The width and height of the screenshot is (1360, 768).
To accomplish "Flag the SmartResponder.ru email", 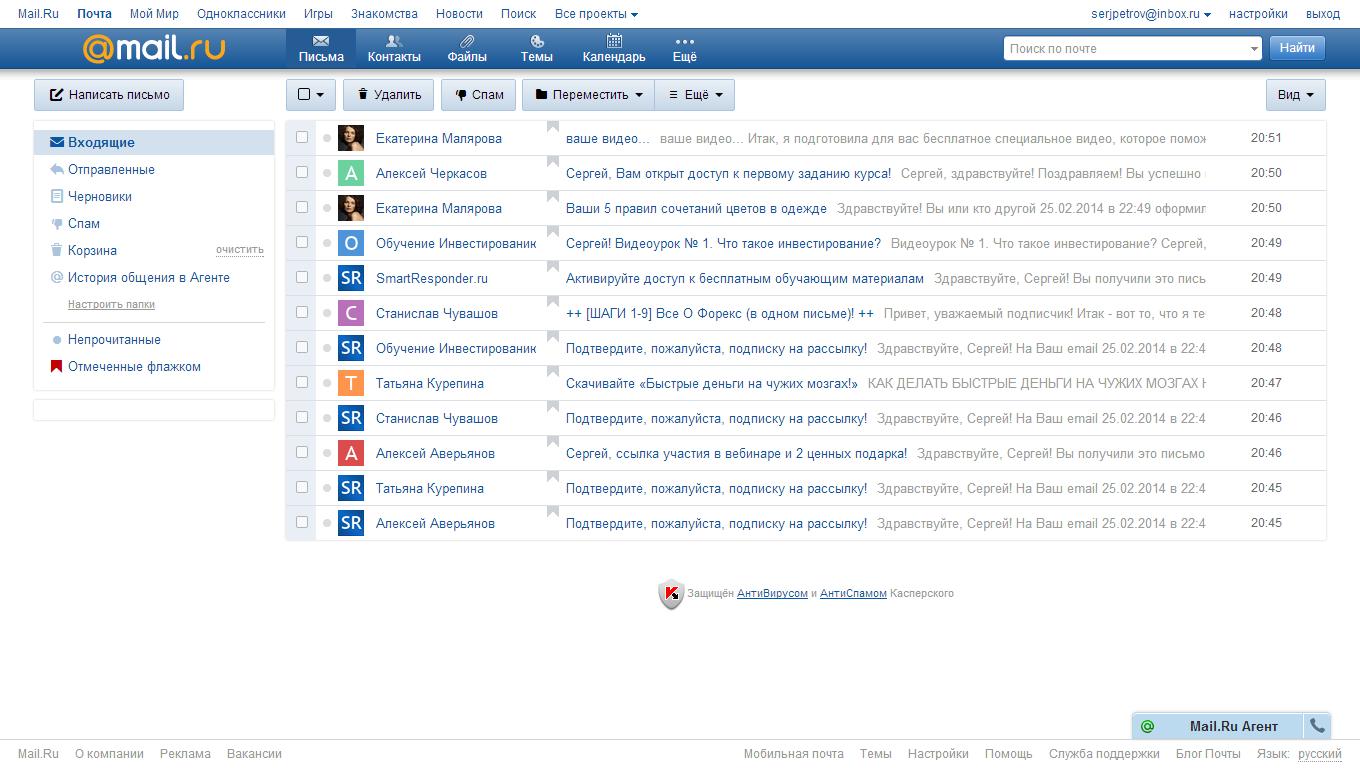I will tap(552, 267).
